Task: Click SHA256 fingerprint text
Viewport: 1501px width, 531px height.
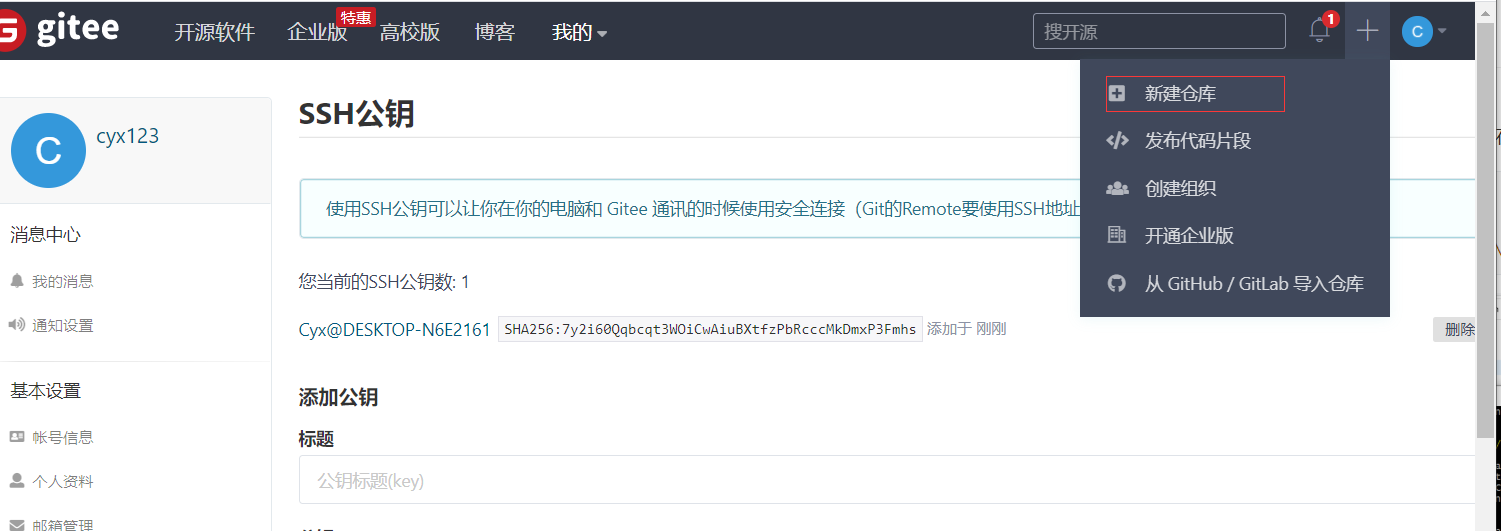Action: point(710,329)
